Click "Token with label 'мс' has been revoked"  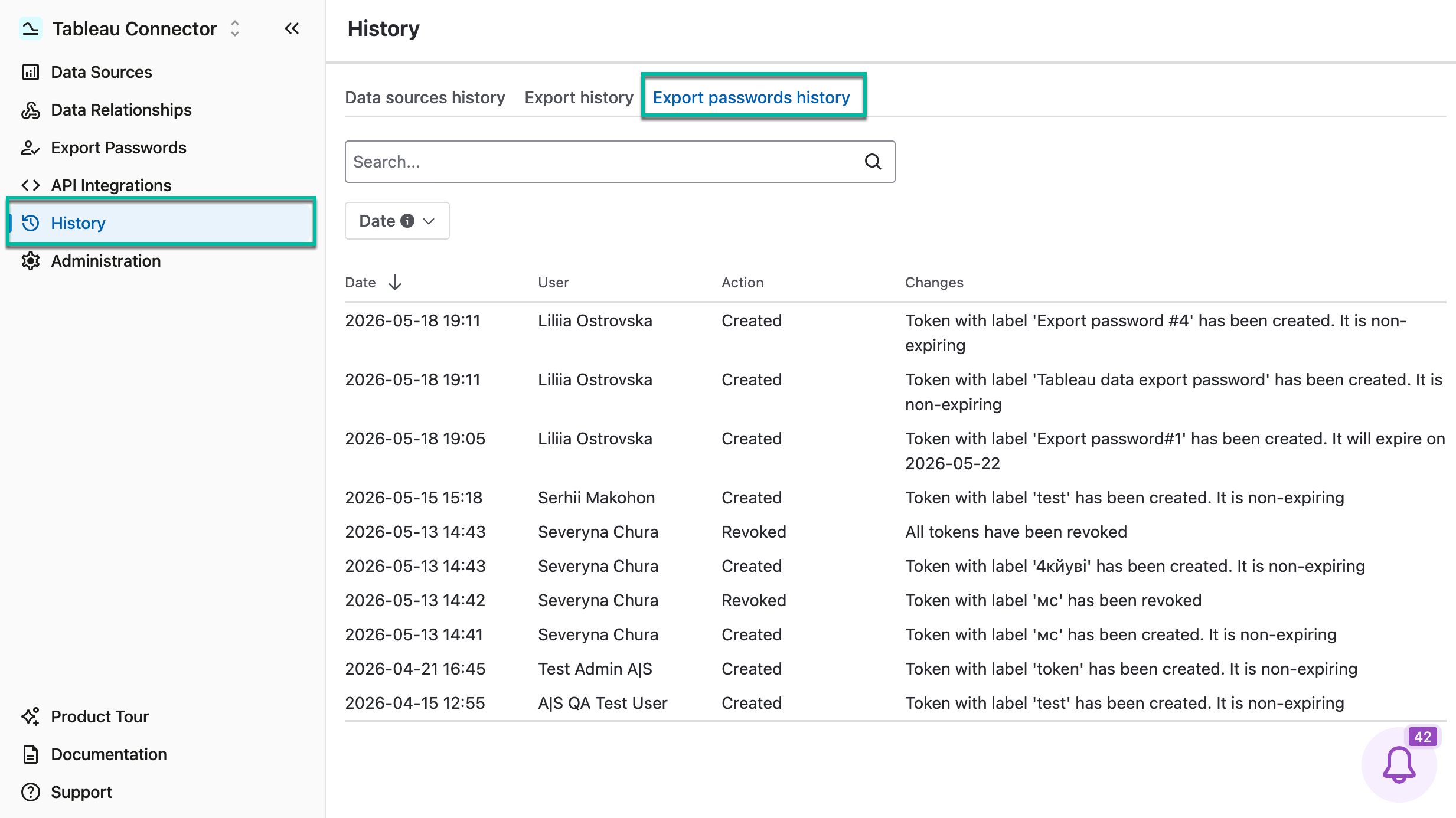(x=1053, y=600)
